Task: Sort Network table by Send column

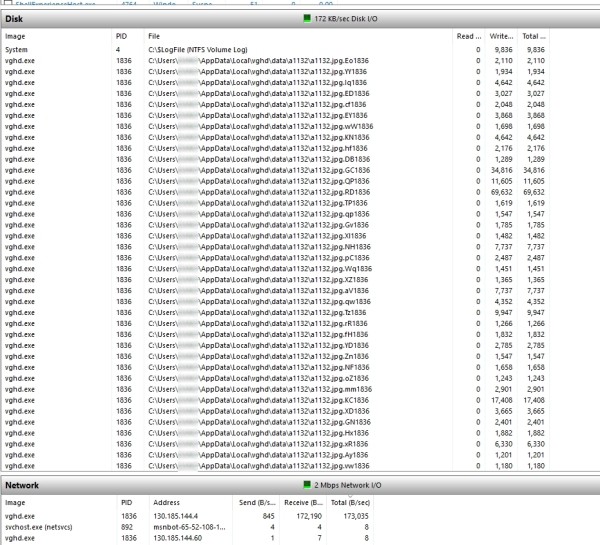Action: 257,503
